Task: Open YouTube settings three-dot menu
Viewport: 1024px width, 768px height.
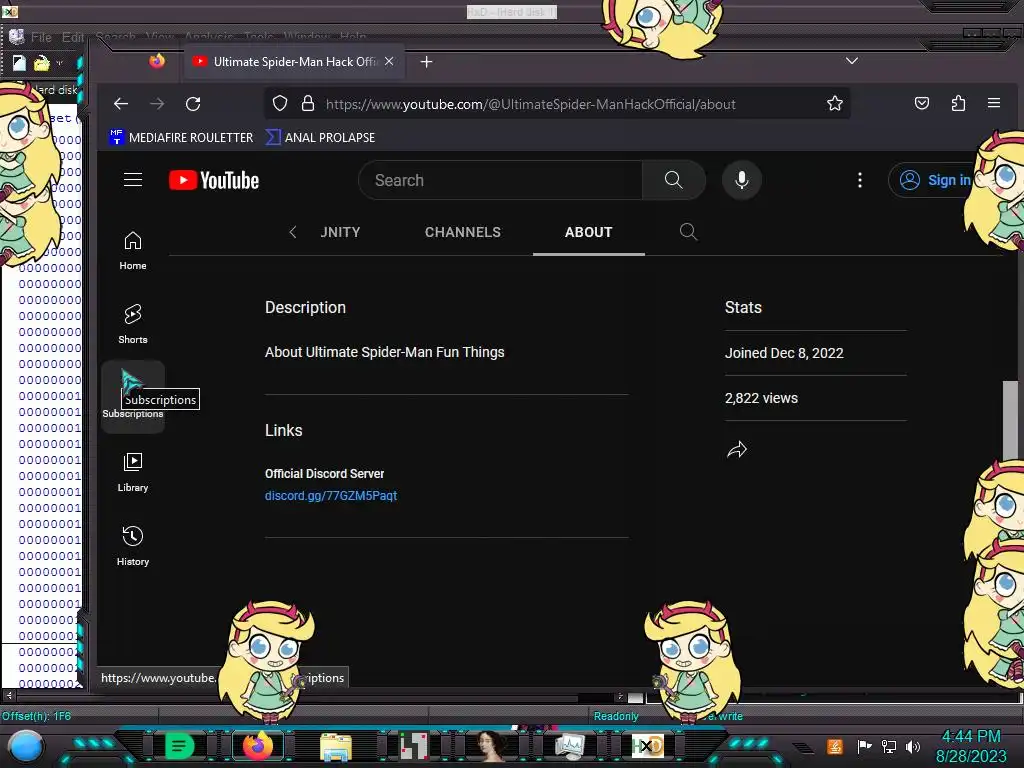Action: tap(859, 180)
